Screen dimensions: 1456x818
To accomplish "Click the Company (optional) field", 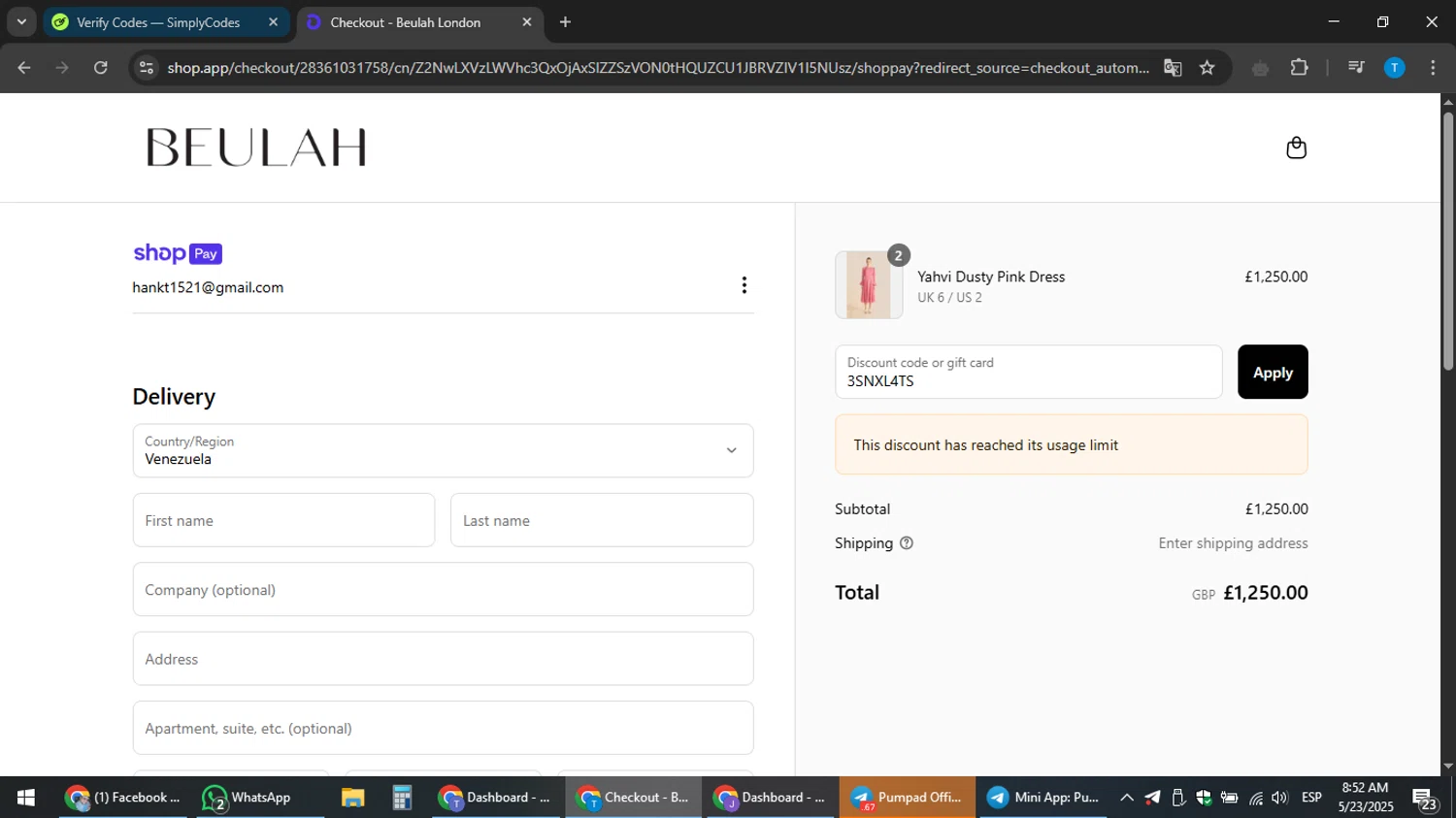I will pyautogui.click(x=443, y=589).
